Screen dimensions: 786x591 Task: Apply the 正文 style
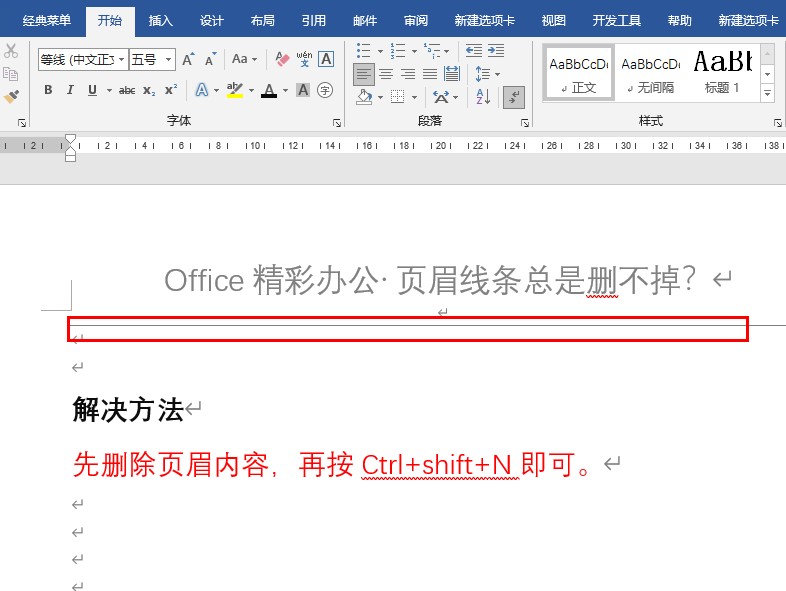pos(578,74)
